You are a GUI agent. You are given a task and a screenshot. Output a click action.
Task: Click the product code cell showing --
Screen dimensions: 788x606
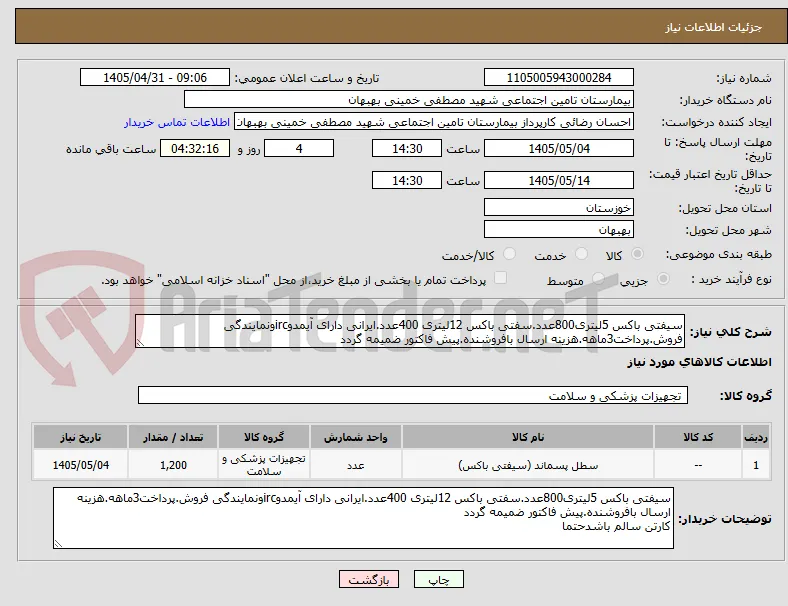coord(698,465)
